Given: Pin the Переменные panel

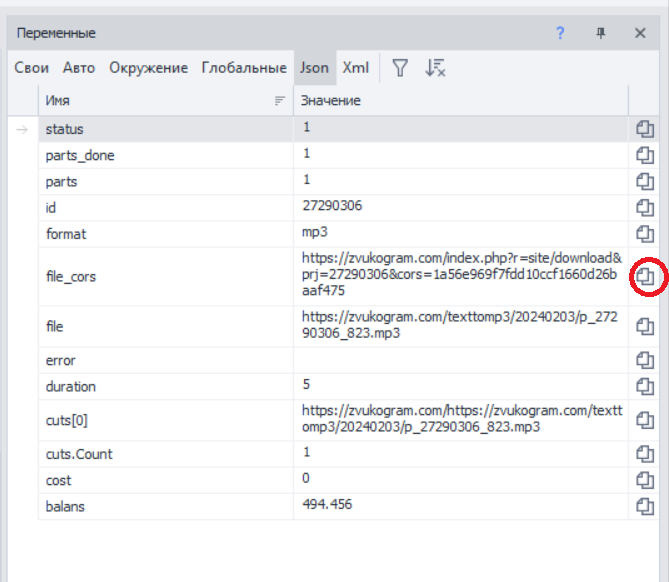Looking at the screenshot, I should coord(601,33).
